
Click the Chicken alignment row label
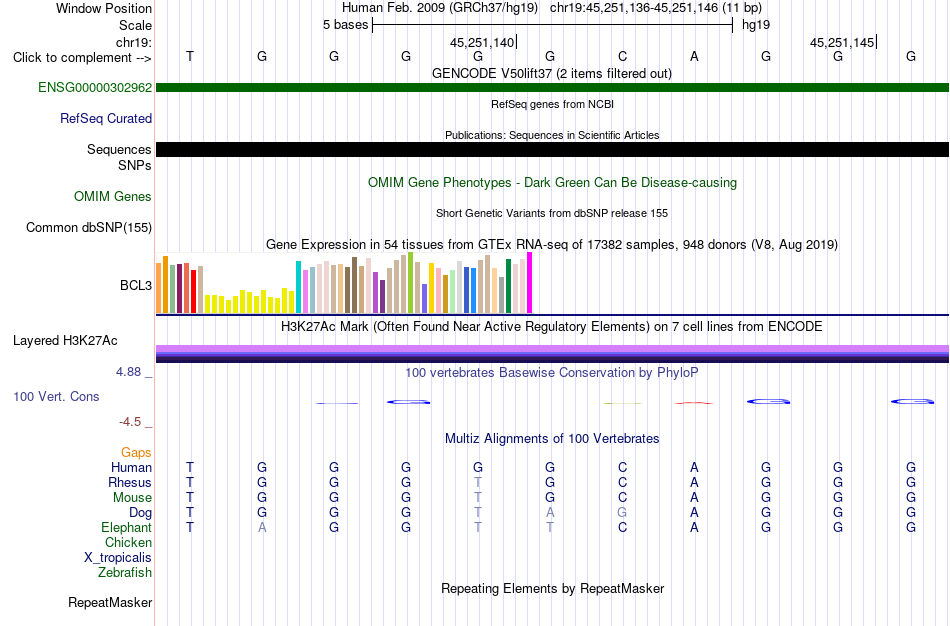click(128, 542)
